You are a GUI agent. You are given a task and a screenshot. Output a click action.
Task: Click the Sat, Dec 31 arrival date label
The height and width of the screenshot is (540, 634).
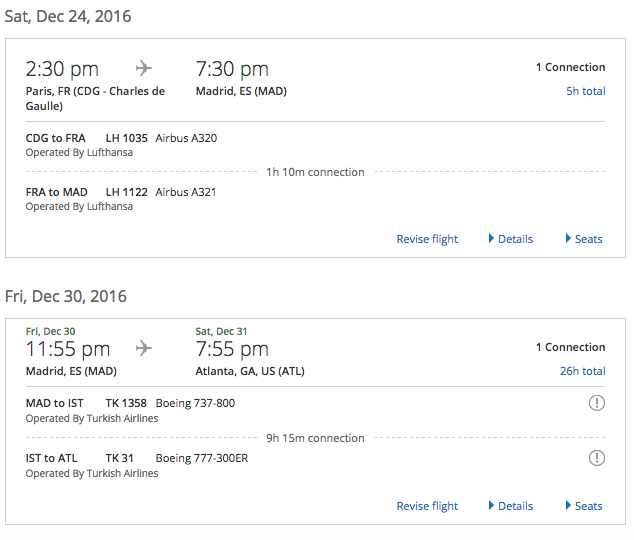pos(221,331)
